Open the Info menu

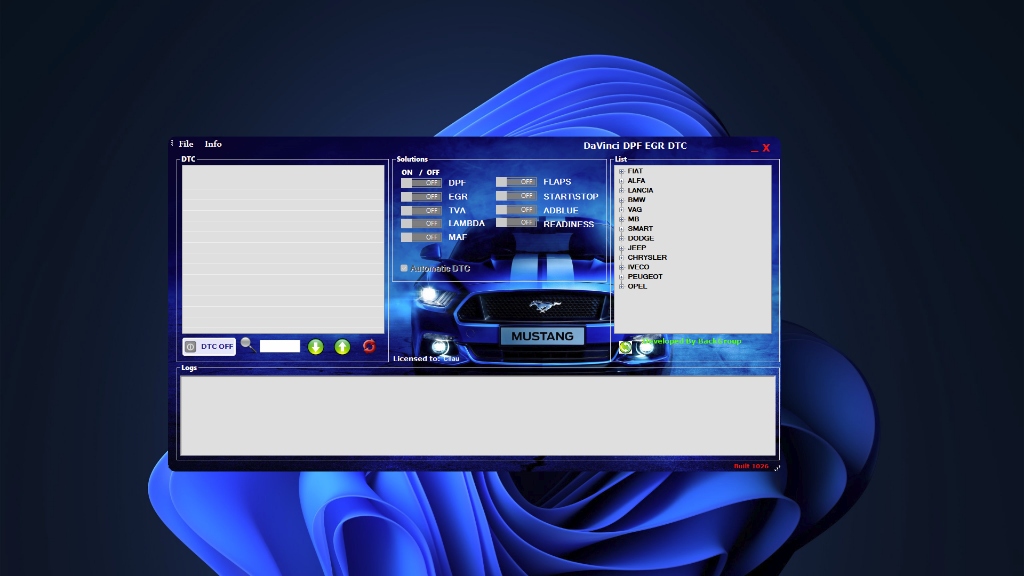point(213,144)
